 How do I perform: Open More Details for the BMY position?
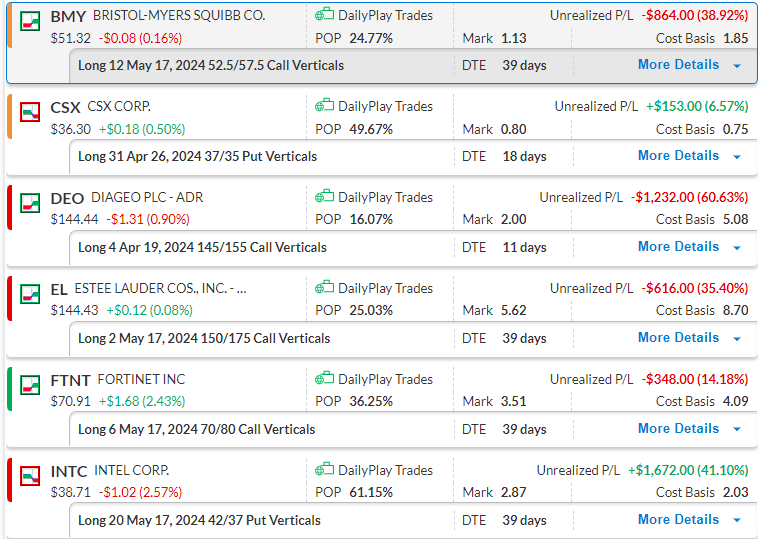[x=678, y=65]
